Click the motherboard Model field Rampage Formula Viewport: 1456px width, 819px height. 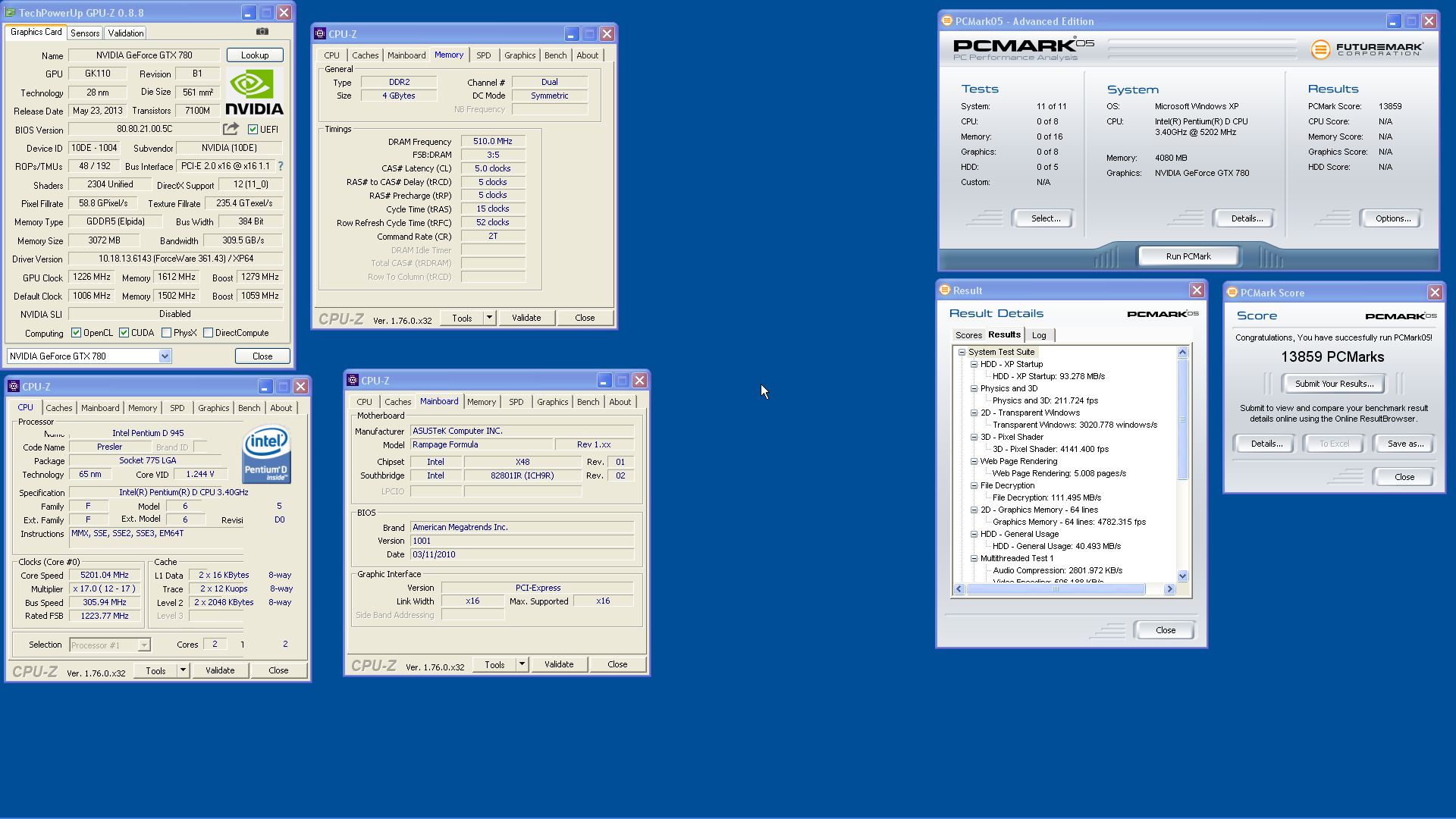[481, 445]
